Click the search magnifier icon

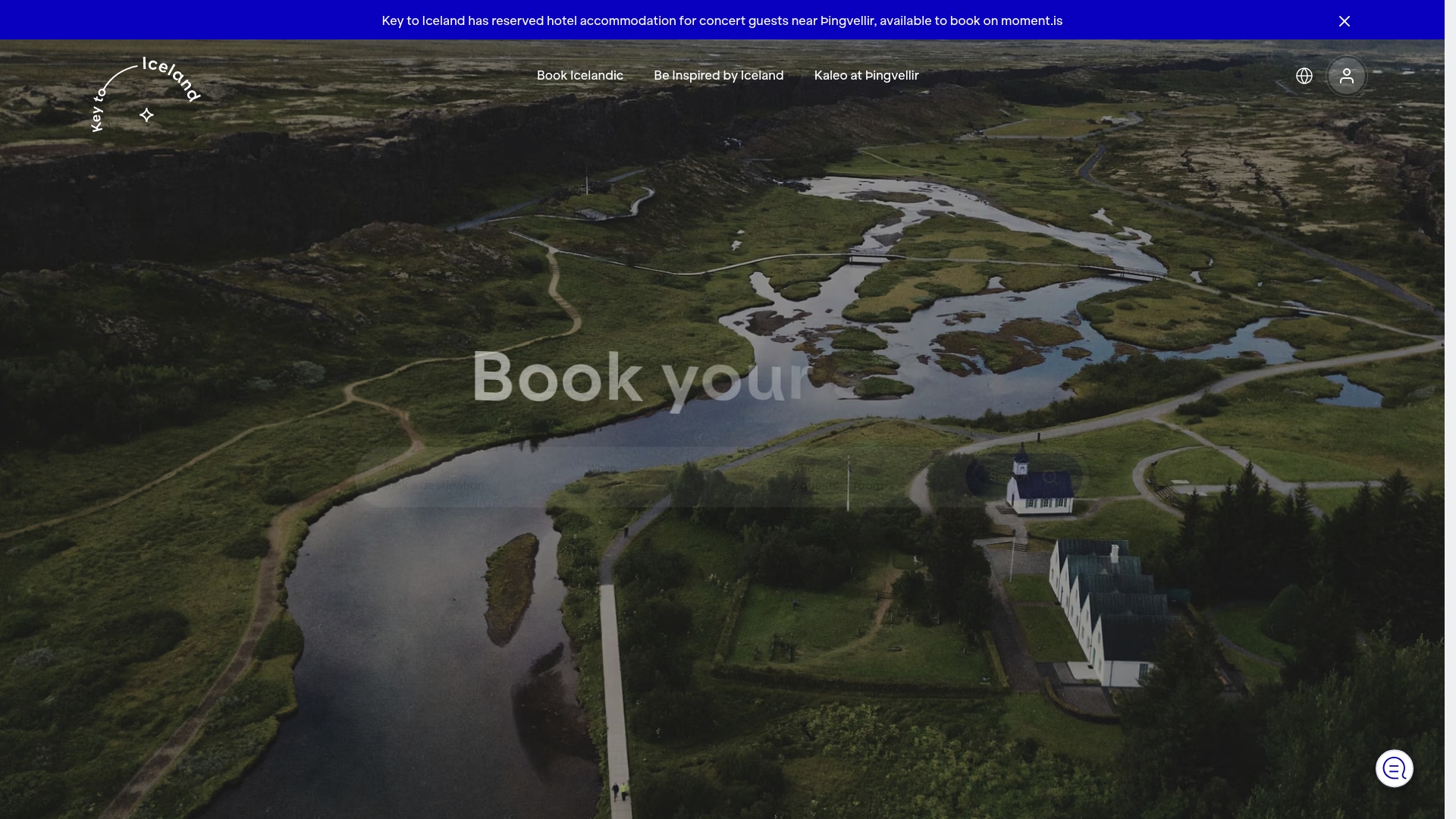point(1052,478)
